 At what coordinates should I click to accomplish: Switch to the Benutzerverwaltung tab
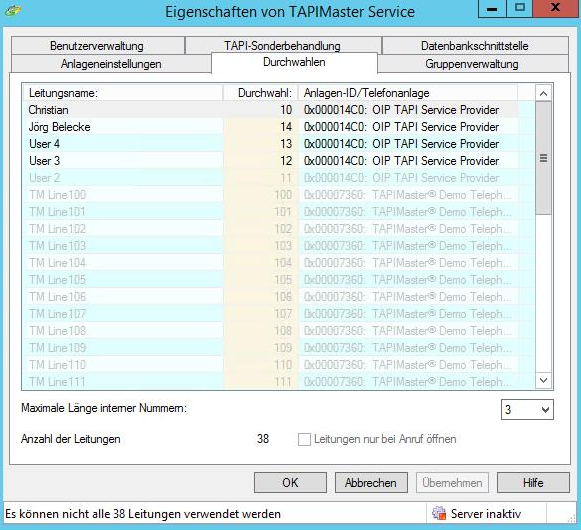(x=98, y=46)
